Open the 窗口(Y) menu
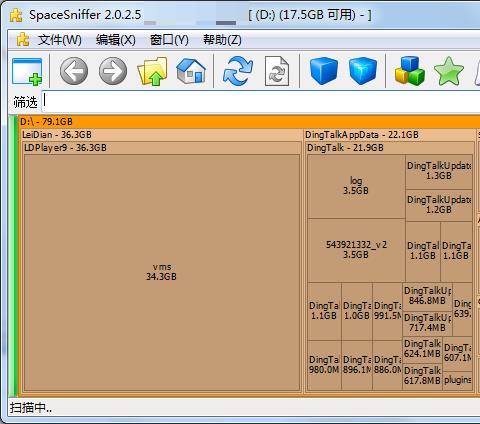 169,40
